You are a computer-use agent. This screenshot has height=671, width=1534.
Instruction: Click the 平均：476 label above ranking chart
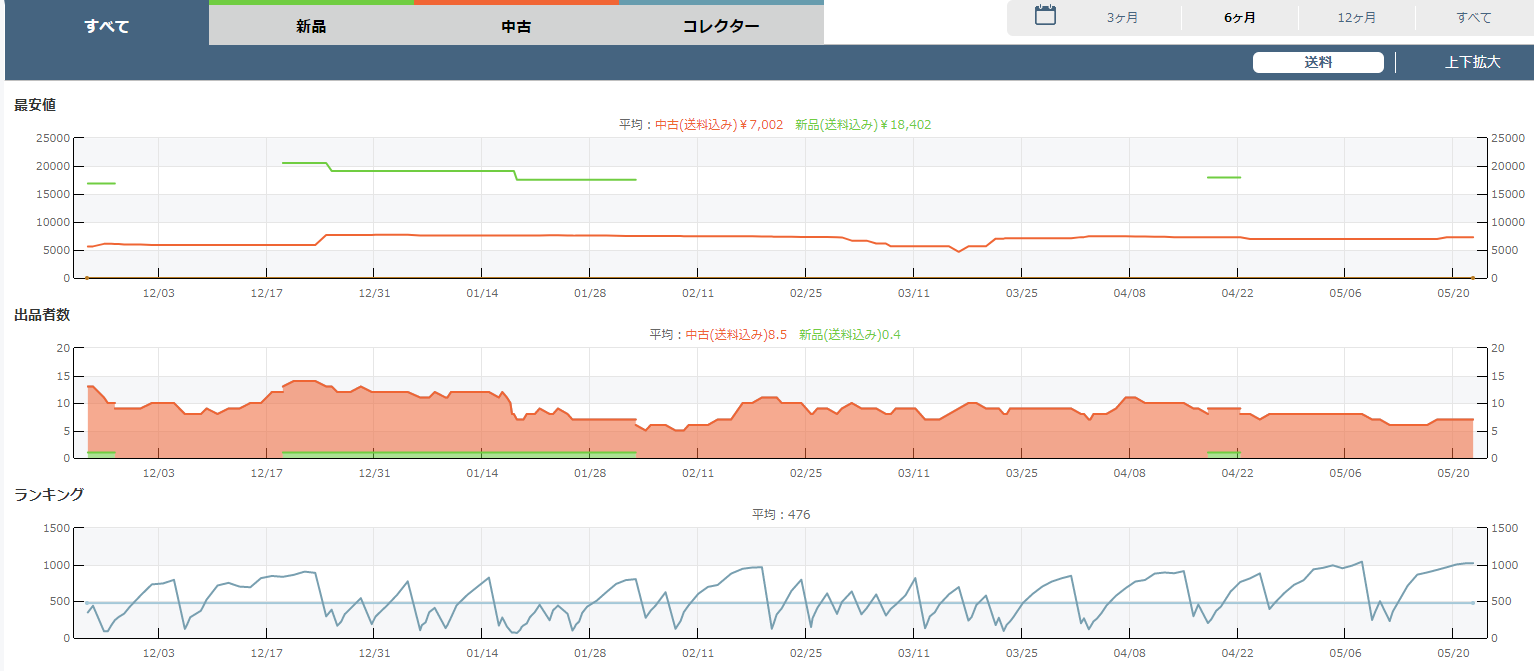pyautogui.click(x=781, y=515)
